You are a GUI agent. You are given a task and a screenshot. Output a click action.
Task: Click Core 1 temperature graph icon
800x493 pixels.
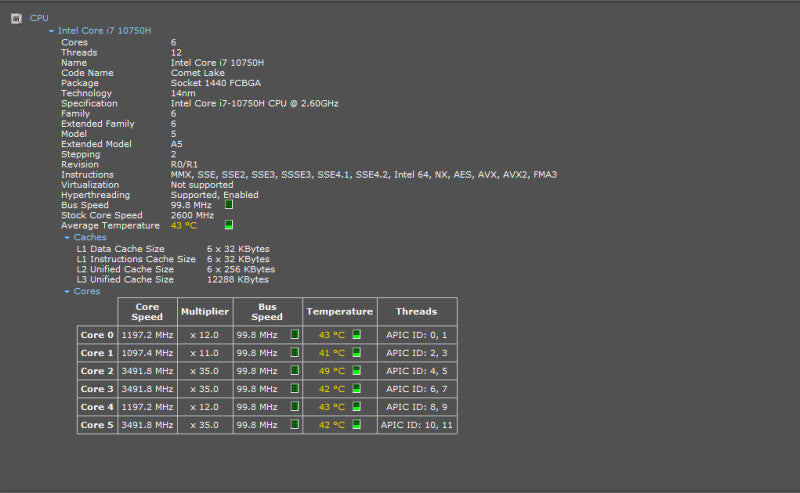point(357,353)
